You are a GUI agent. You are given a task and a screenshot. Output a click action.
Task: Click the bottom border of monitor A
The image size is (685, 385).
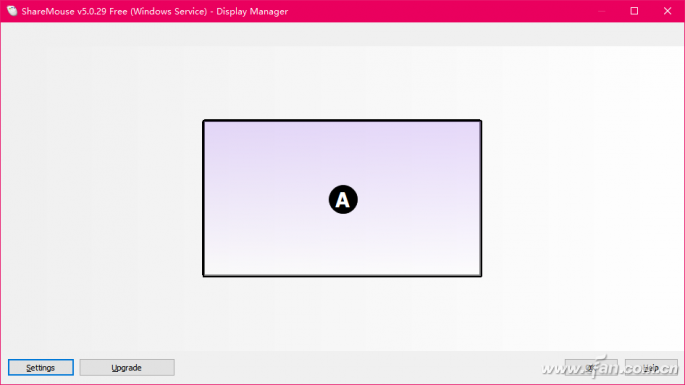[x=342, y=276]
